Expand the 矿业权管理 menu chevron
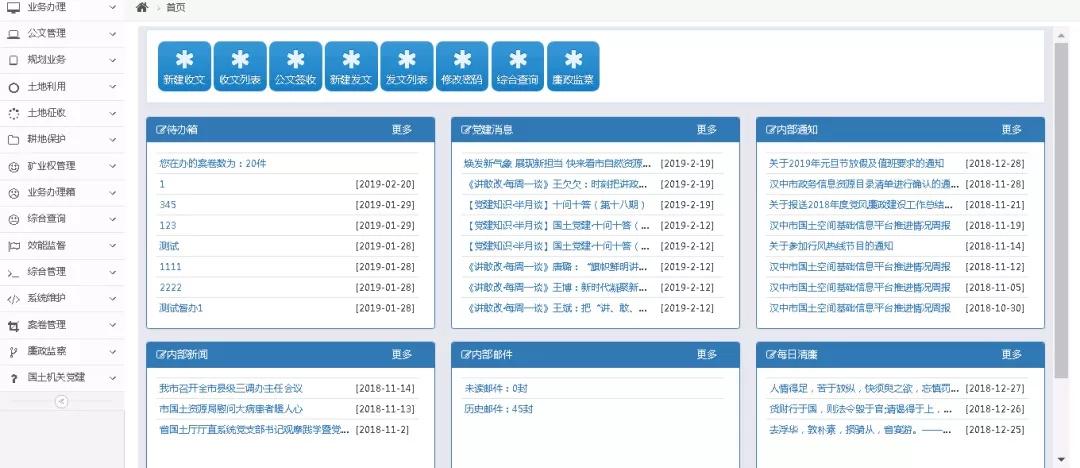The image size is (1080, 468). tap(112, 166)
